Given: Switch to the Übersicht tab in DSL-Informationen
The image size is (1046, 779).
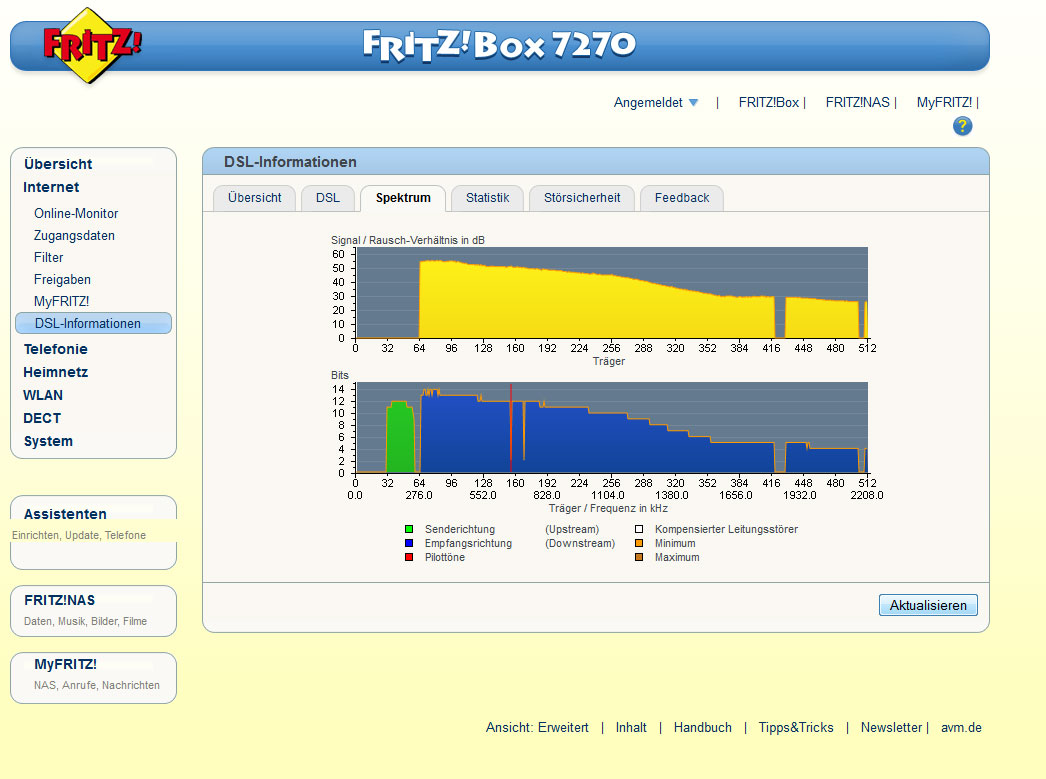Looking at the screenshot, I should (x=254, y=198).
